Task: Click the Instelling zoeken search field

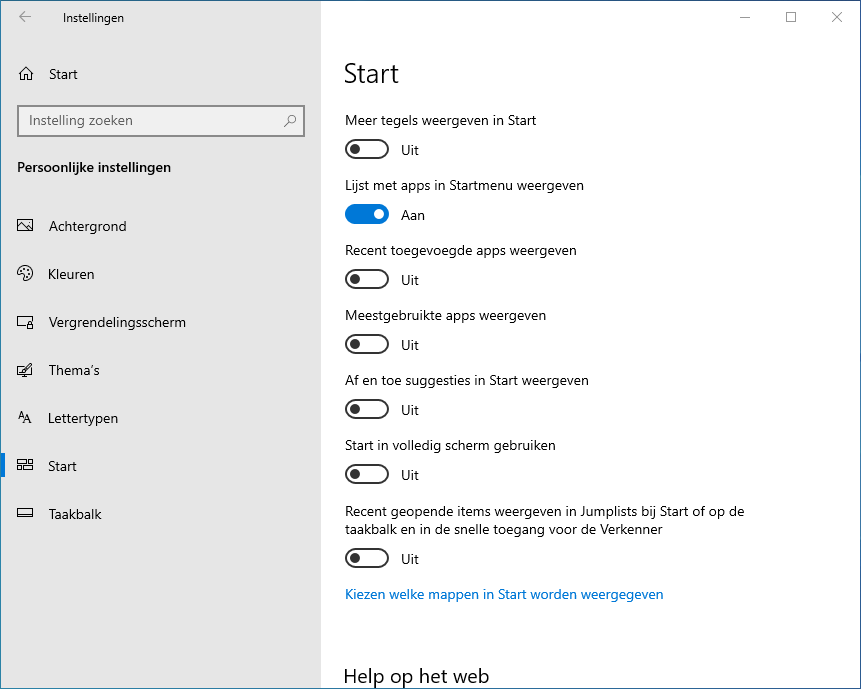Action: coord(150,121)
